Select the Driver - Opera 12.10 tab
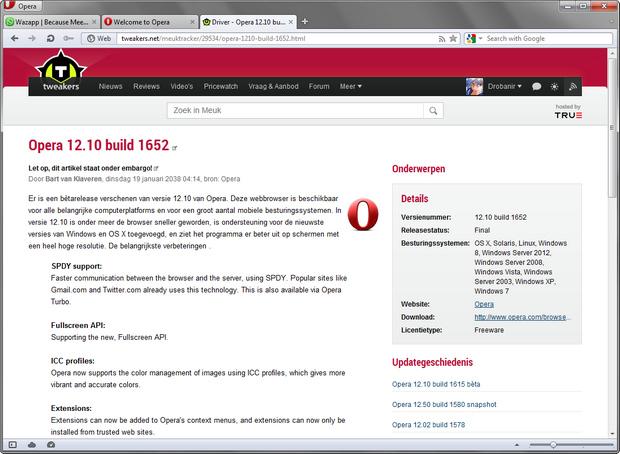620x454 pixels. [x=248, y=22]
